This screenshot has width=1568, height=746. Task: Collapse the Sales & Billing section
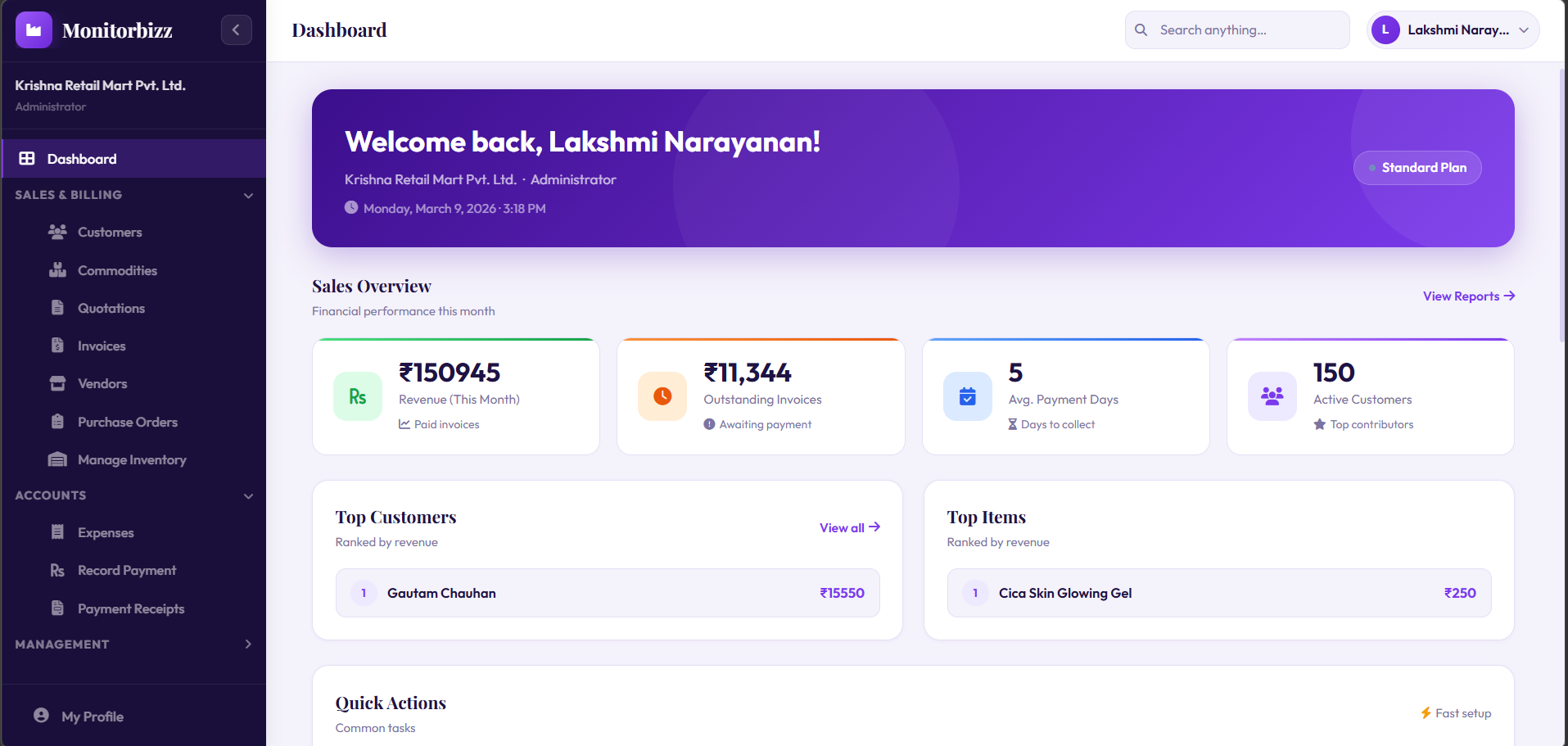coord(247,195)
